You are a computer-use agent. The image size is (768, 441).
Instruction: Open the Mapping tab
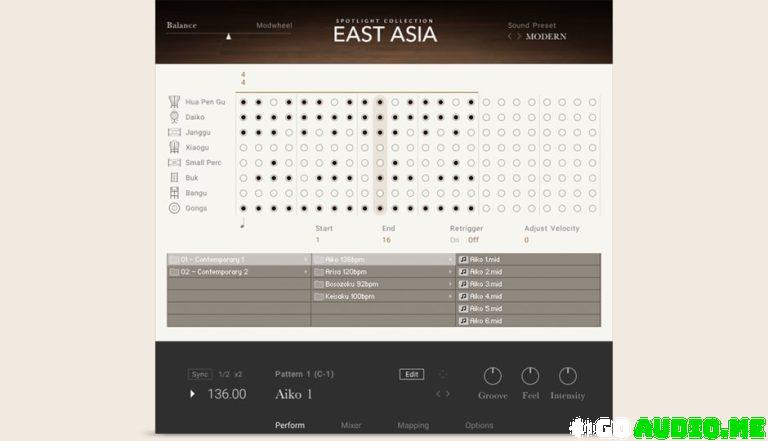point(413,425)
